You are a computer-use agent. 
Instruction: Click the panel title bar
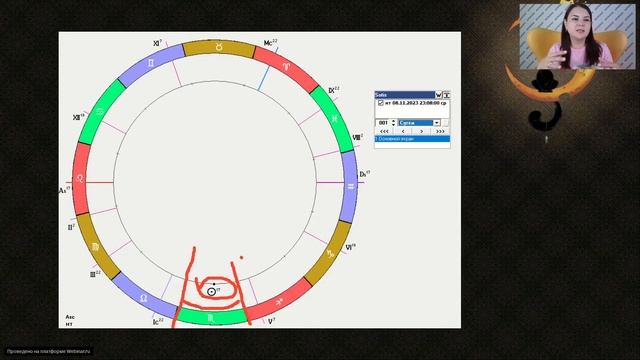(404, 95)
